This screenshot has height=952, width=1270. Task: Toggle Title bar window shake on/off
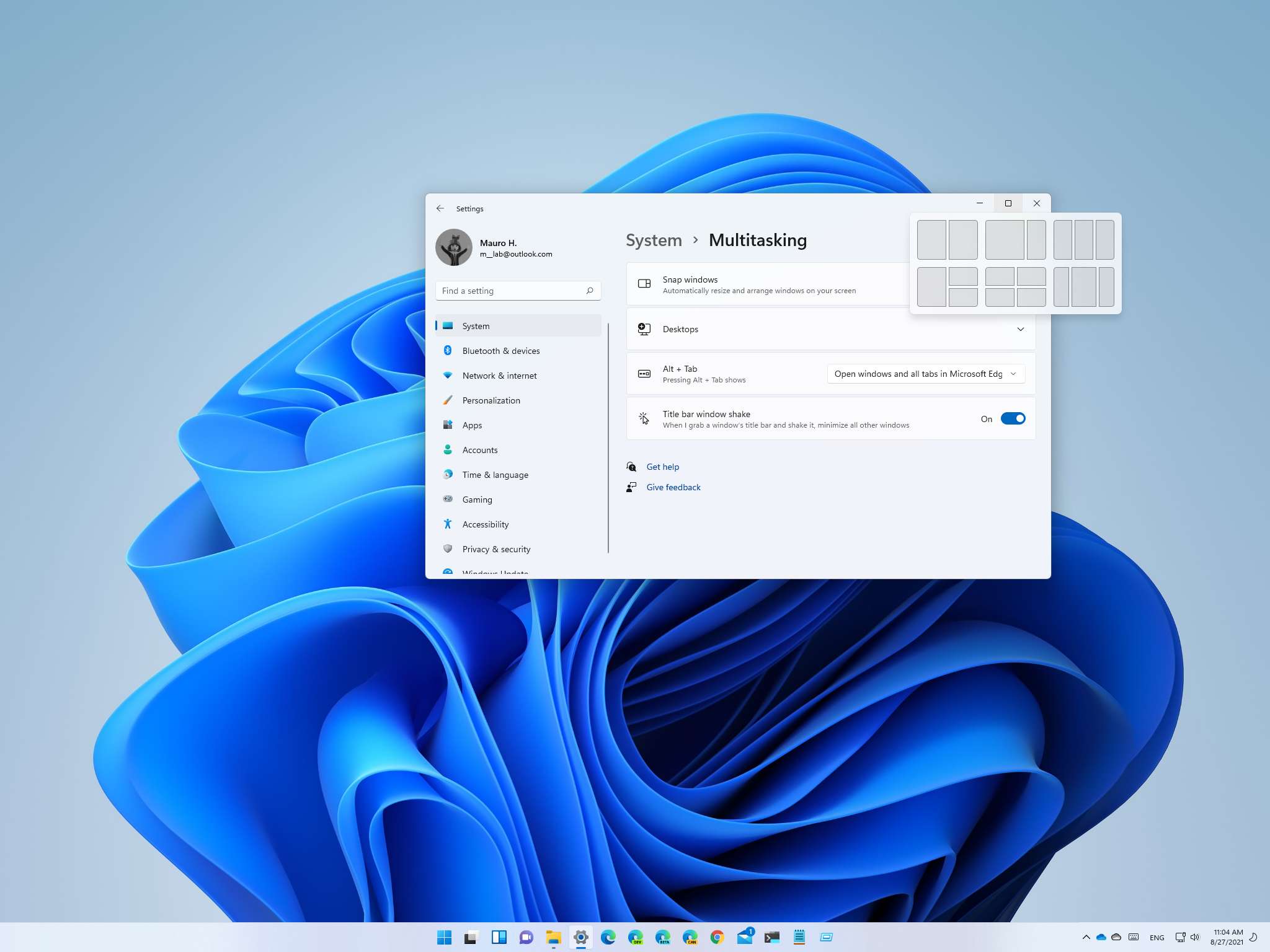[x=1013, y=418]
